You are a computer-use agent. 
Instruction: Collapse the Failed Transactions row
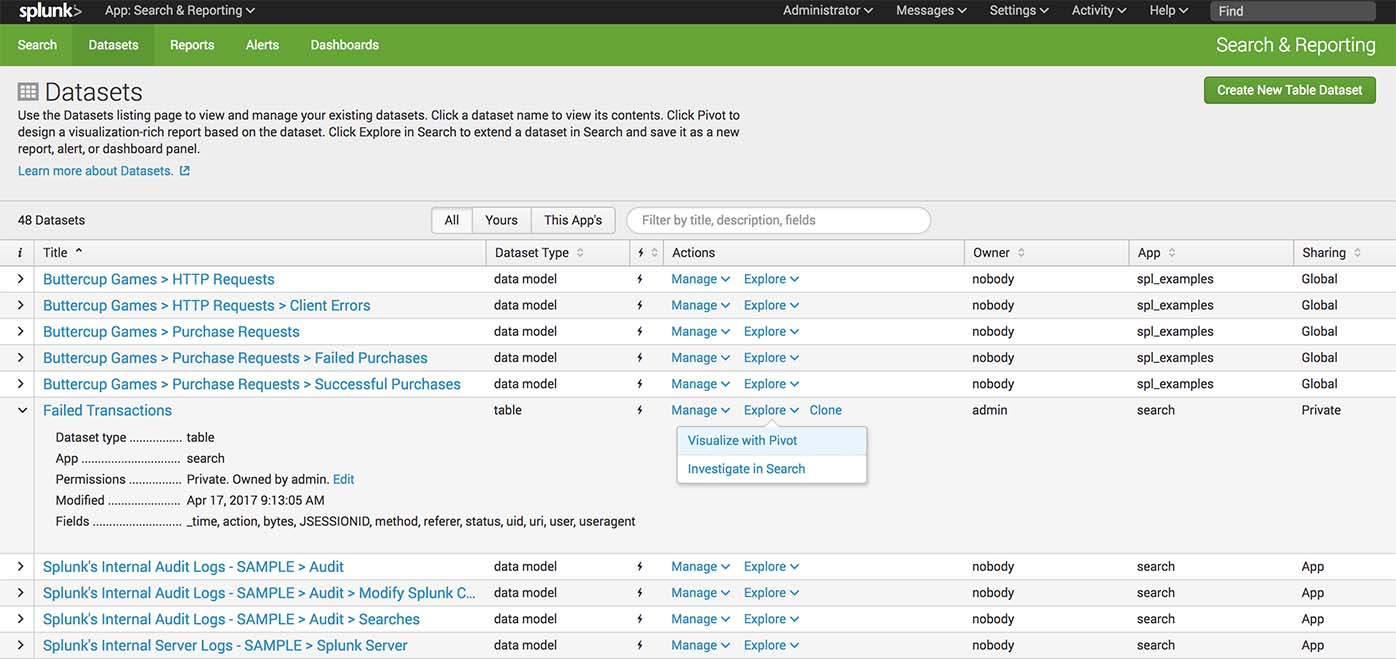pyautogui.click(x=21, y=410)
